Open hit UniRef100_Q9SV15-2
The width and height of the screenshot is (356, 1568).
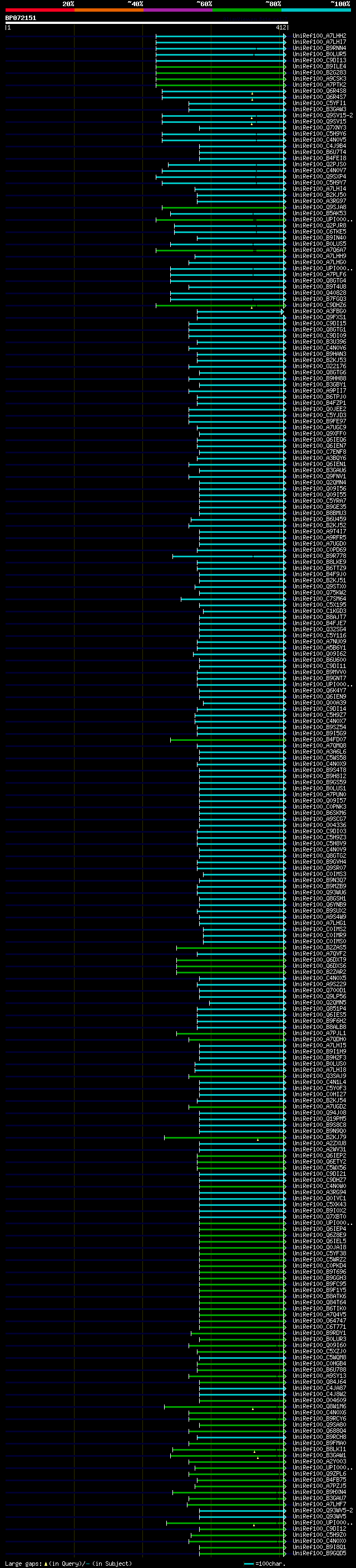click(x=323, y=115)
